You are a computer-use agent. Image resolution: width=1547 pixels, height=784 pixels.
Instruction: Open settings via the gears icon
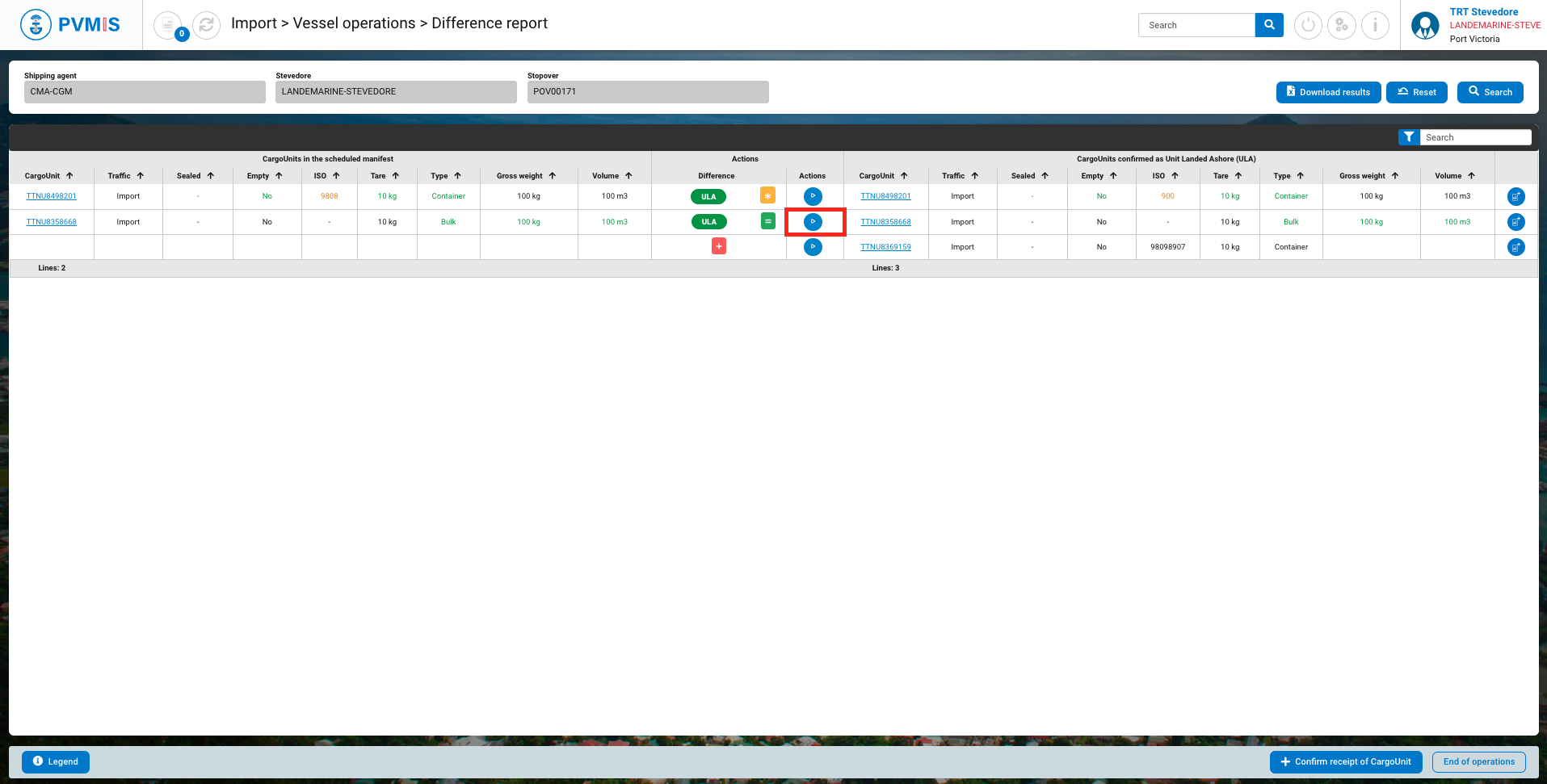(x=1342, y=25)
